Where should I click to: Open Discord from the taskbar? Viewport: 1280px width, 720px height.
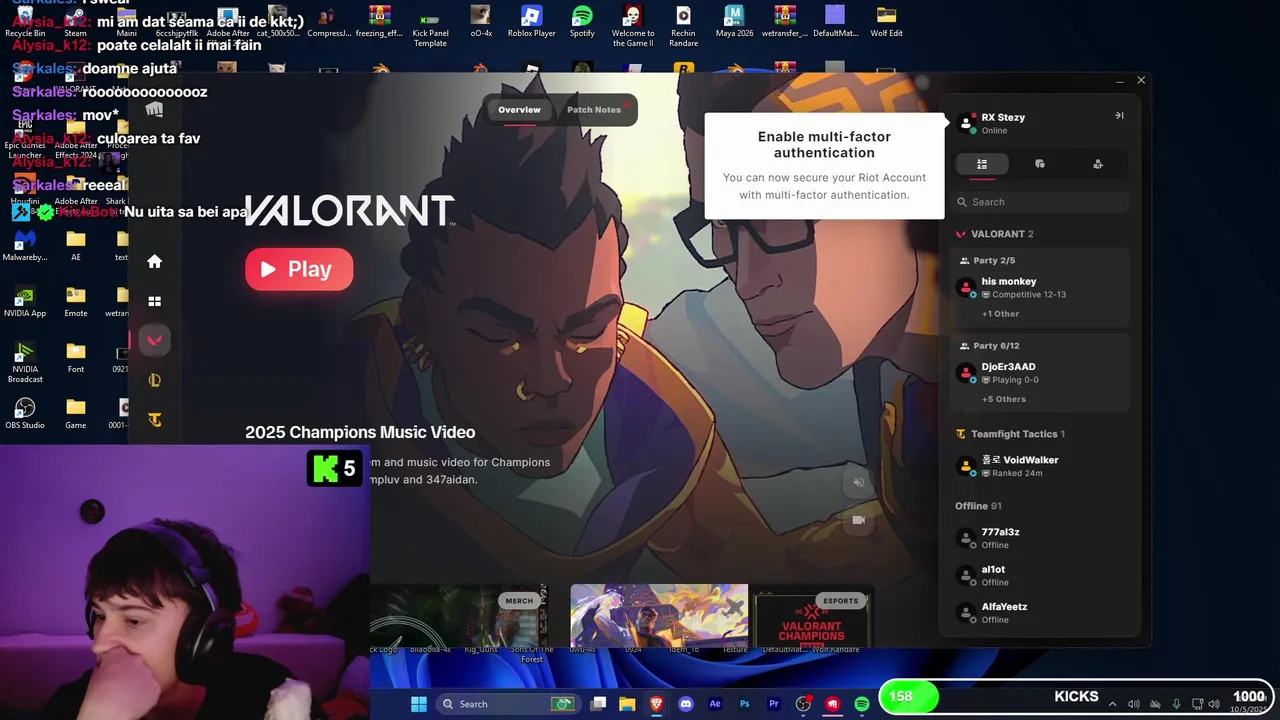pos(685,704)
